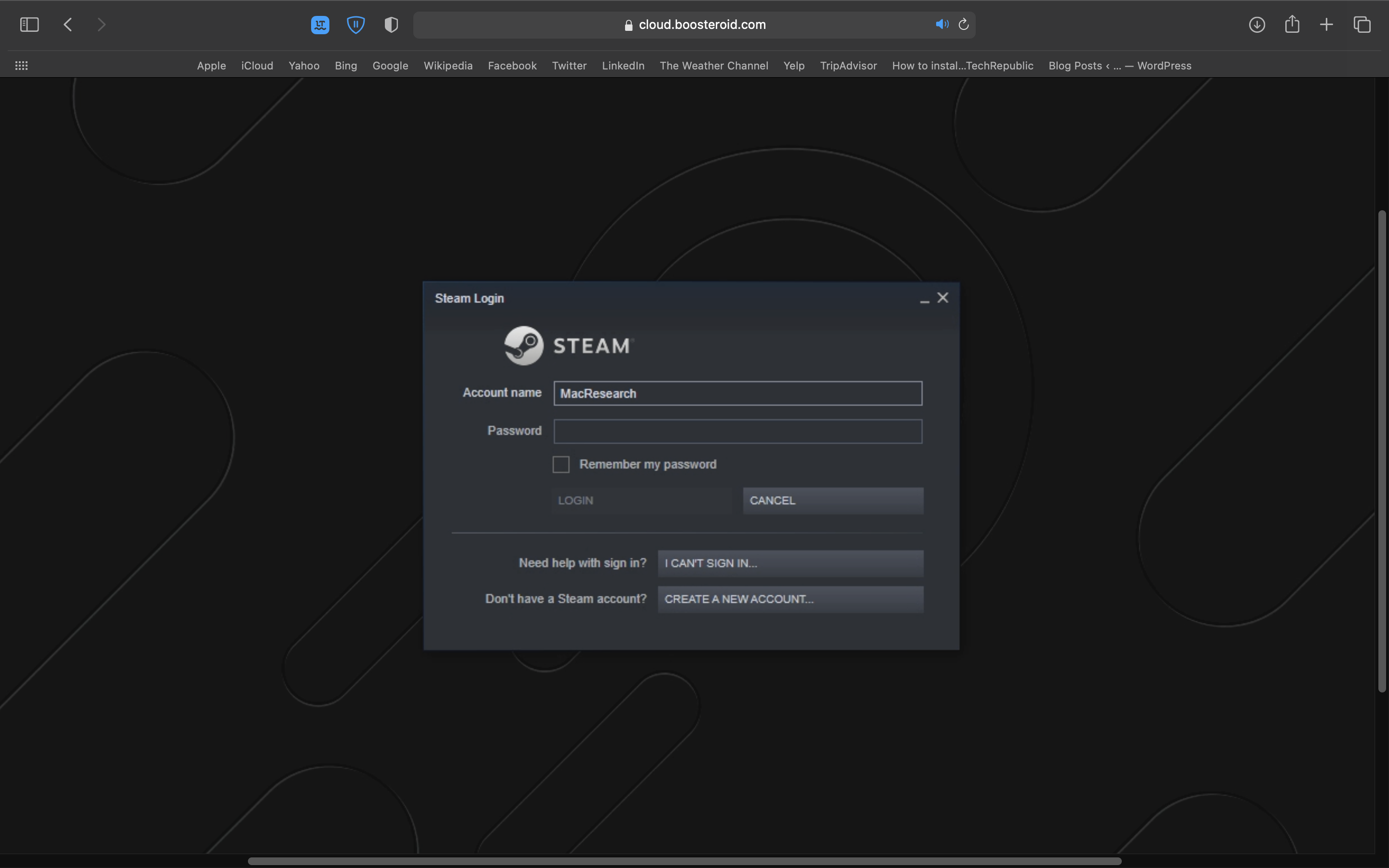Click the address bar lock icon
The height and width of the screenshot is (868, 1389).
[628, 25]
